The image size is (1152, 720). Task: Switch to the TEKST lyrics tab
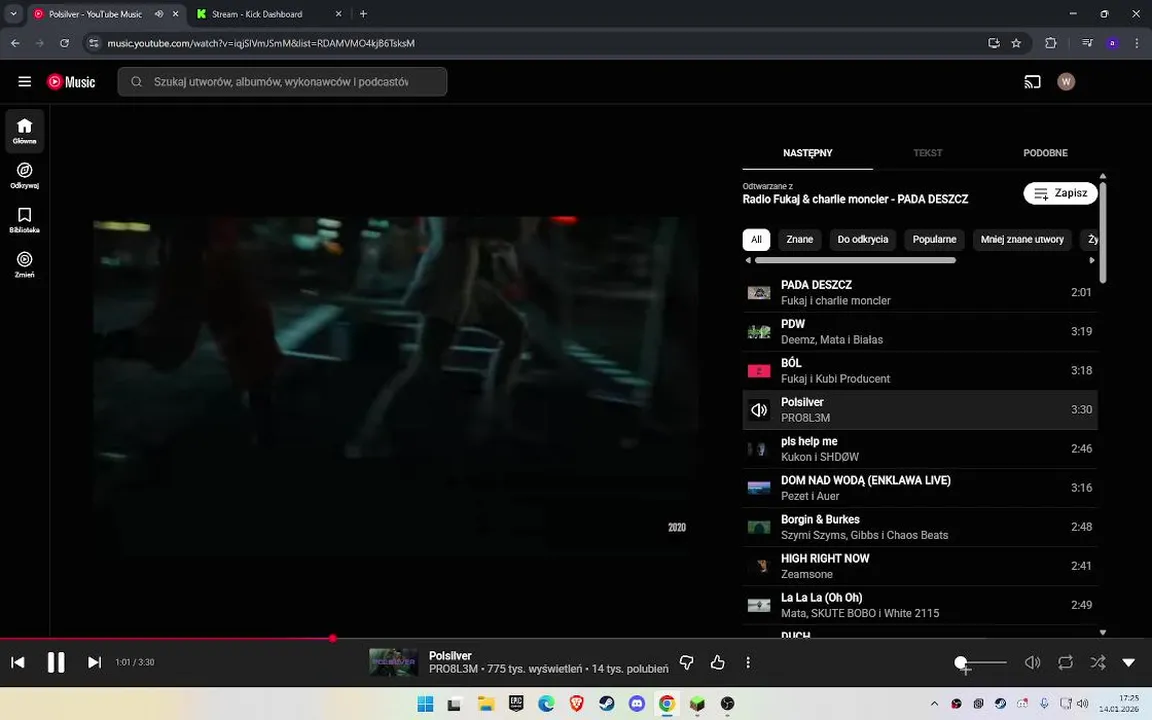click(x=927, y=153)
